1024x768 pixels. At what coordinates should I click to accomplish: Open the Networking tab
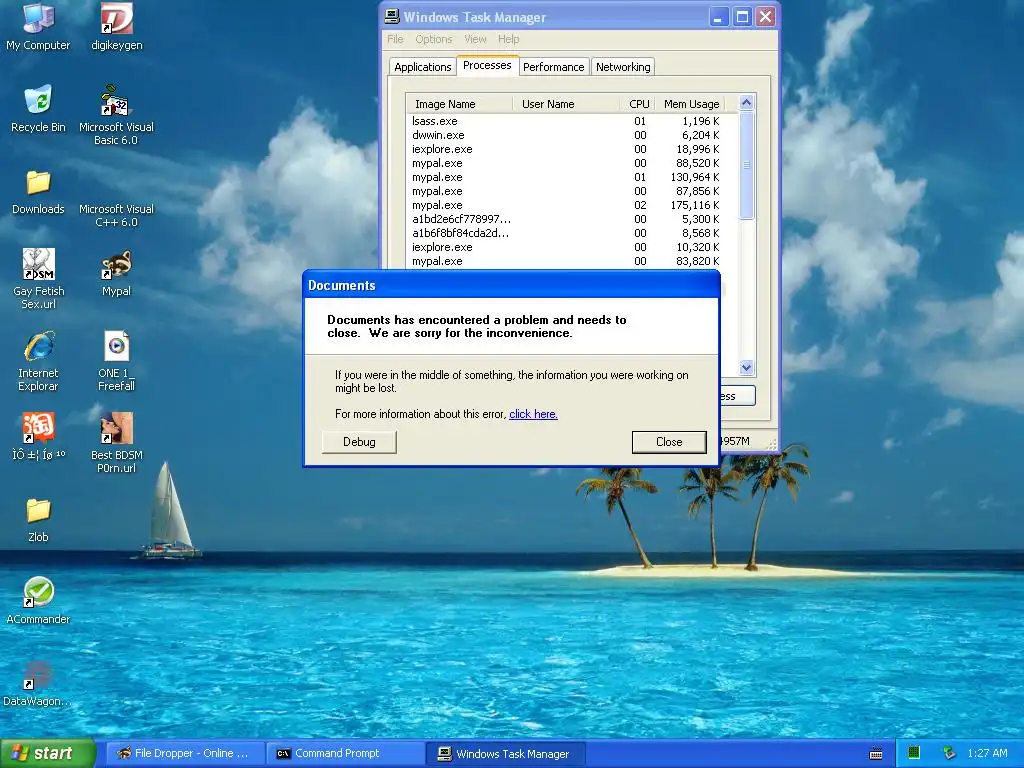click(623, 67)
